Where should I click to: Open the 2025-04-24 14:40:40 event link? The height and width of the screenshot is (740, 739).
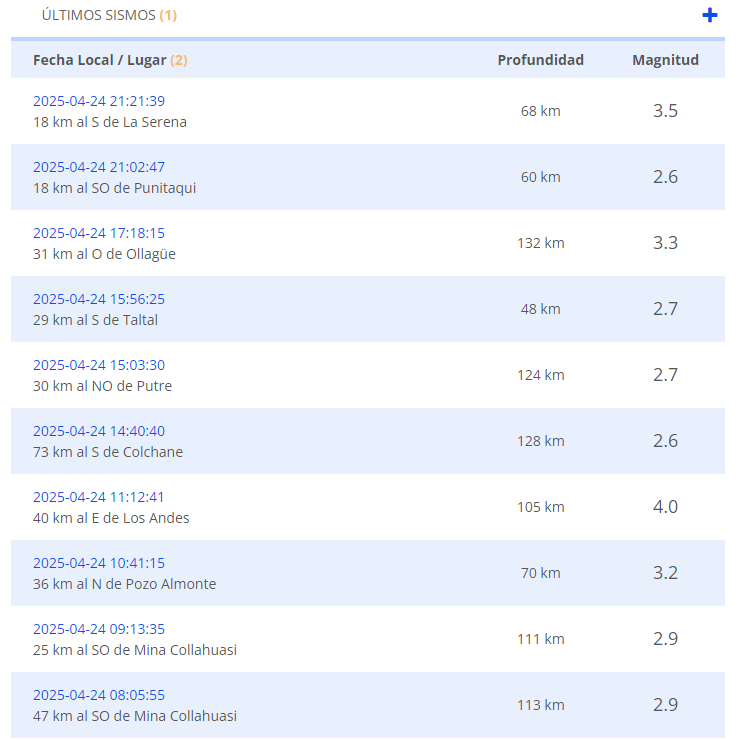[99, 431]
